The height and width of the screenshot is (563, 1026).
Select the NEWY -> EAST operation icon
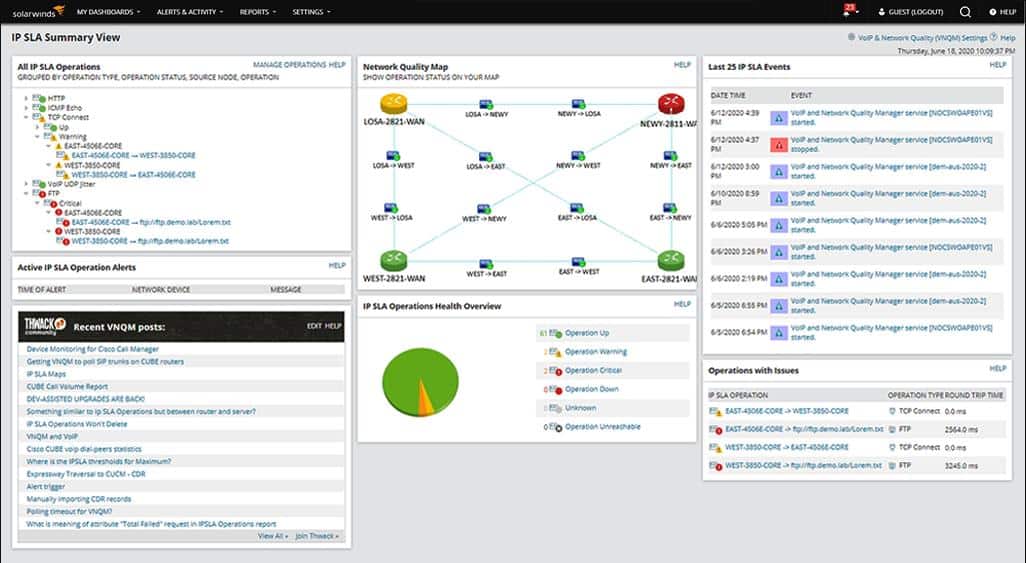click(671, 155)
